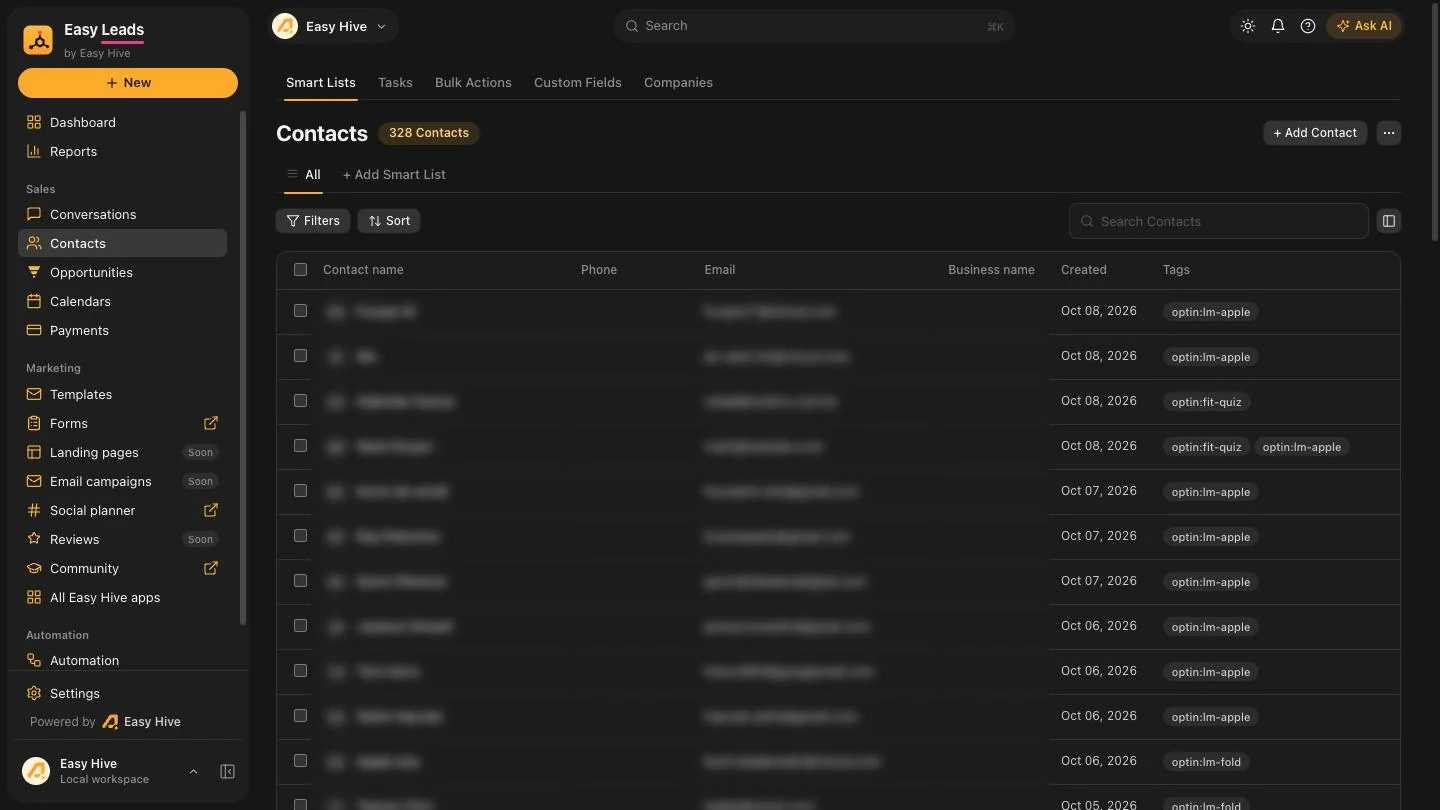Click the sidebar vertical scrollbar
This screenshot has width=1440, height=810.
click(x=242, y=368)
